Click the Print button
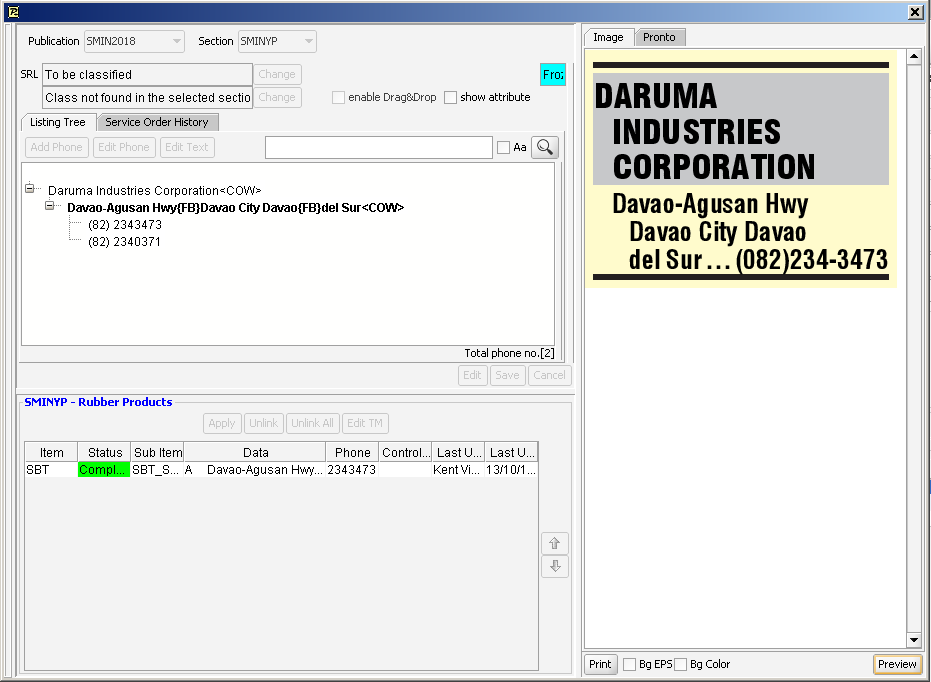Image resolution: width=931 pixels, height=682 pixels. coord(600,664)
